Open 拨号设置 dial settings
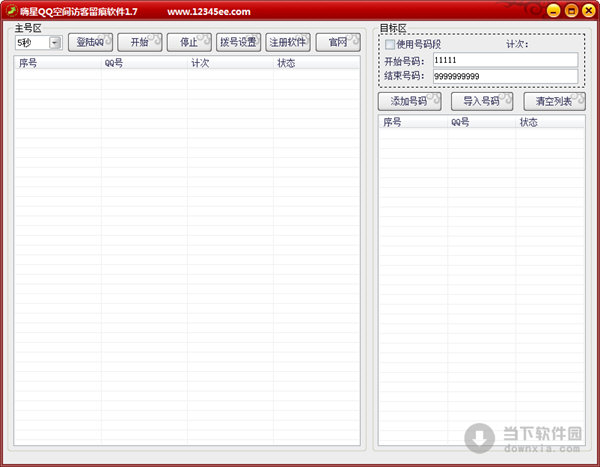This screenshot has height=467, width=600. (x=237, y=43)
